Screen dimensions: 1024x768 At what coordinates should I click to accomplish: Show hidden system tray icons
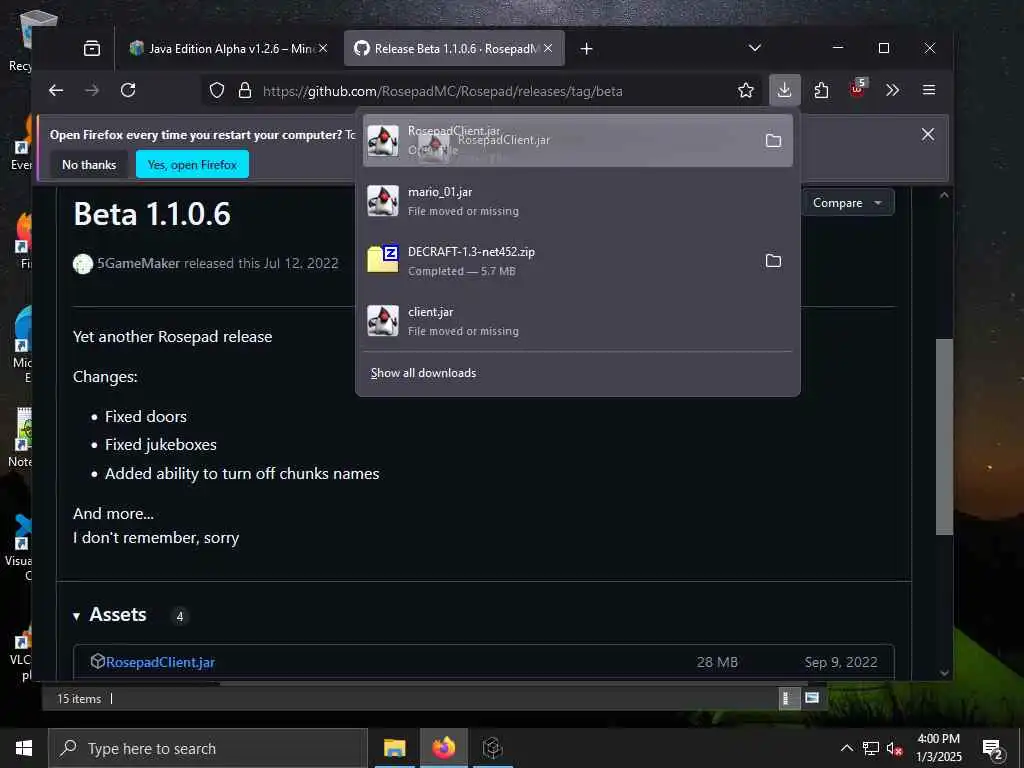pyautogui.click(x=846, y=748)
